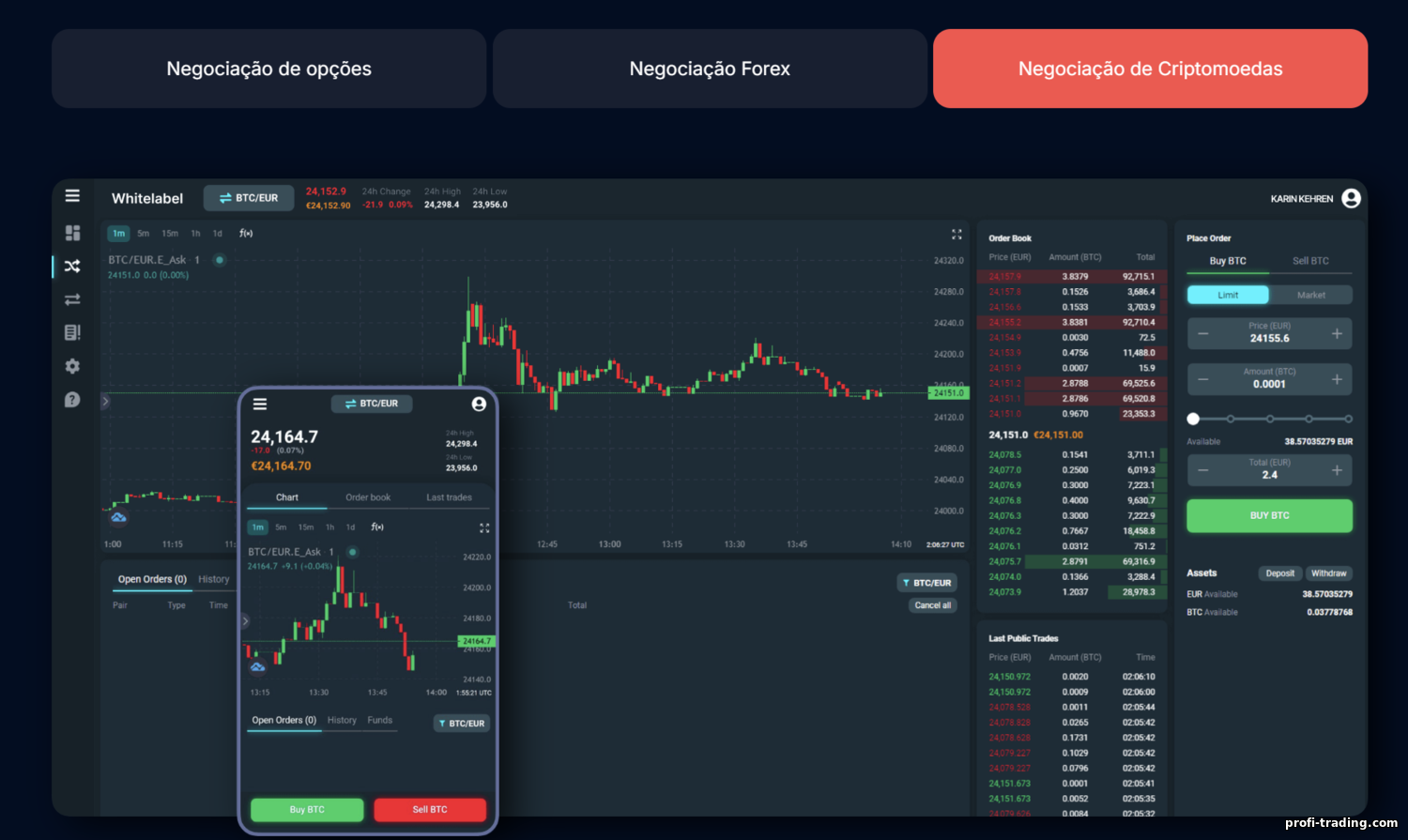This screenshot has height=840, width=1408.
Task: Increase the Price (EUR) with plus
Action: (x=1337, y=333)
